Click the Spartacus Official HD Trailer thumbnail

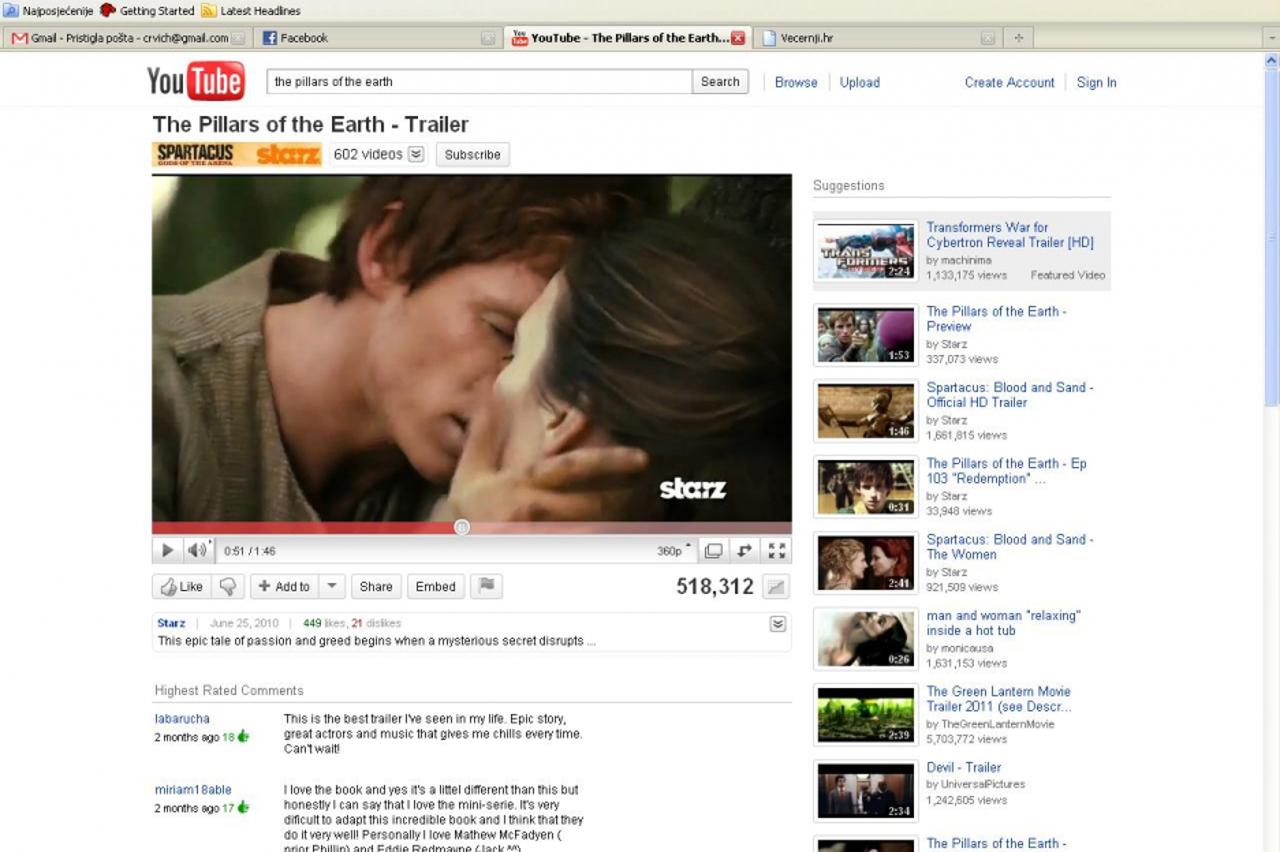pyautogui.click(x=866, y=410)
